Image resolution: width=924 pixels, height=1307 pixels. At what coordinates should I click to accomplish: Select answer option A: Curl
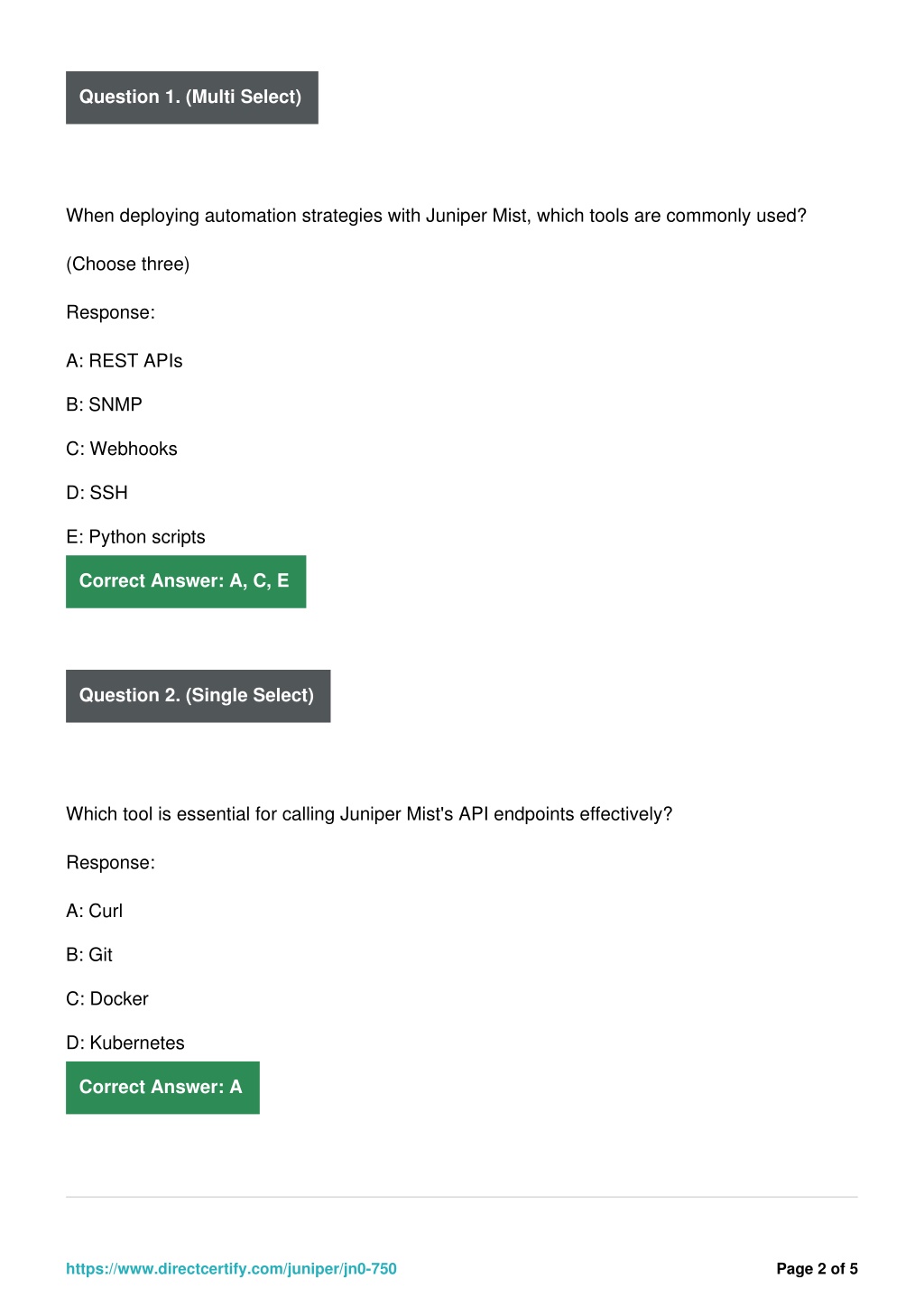click(x=94, y=911)
